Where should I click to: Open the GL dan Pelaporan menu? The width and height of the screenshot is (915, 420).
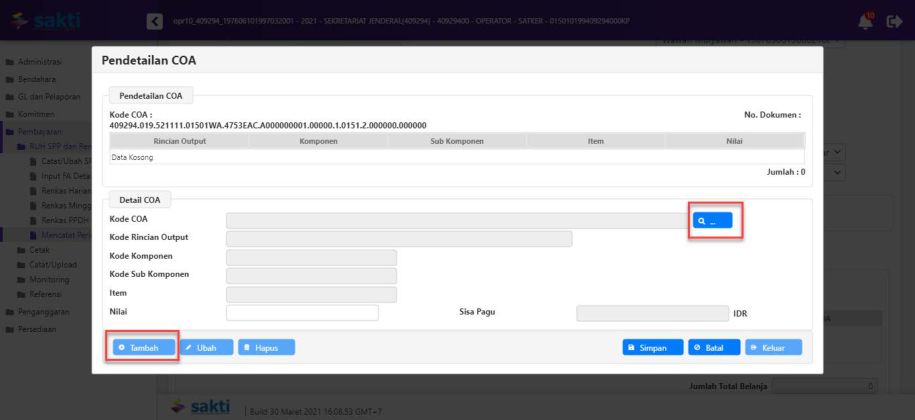pyautogui.click(x=45, y=97)
